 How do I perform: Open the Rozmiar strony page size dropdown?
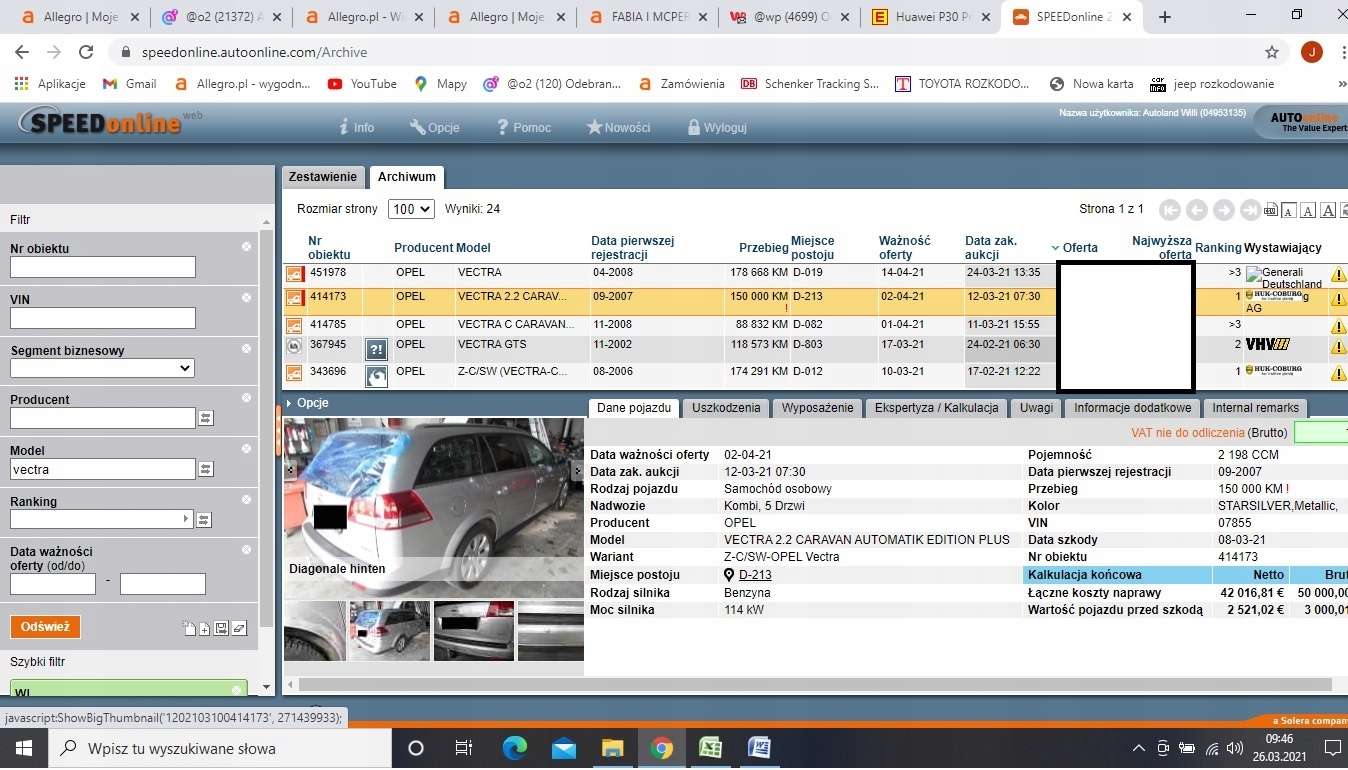(x=412, y=209)
